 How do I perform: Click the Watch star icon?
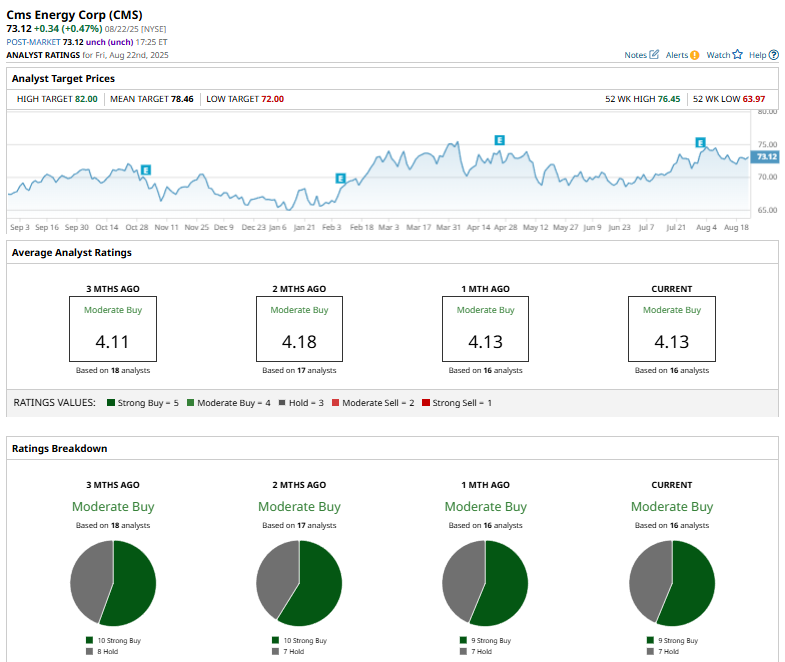[737, 55]
